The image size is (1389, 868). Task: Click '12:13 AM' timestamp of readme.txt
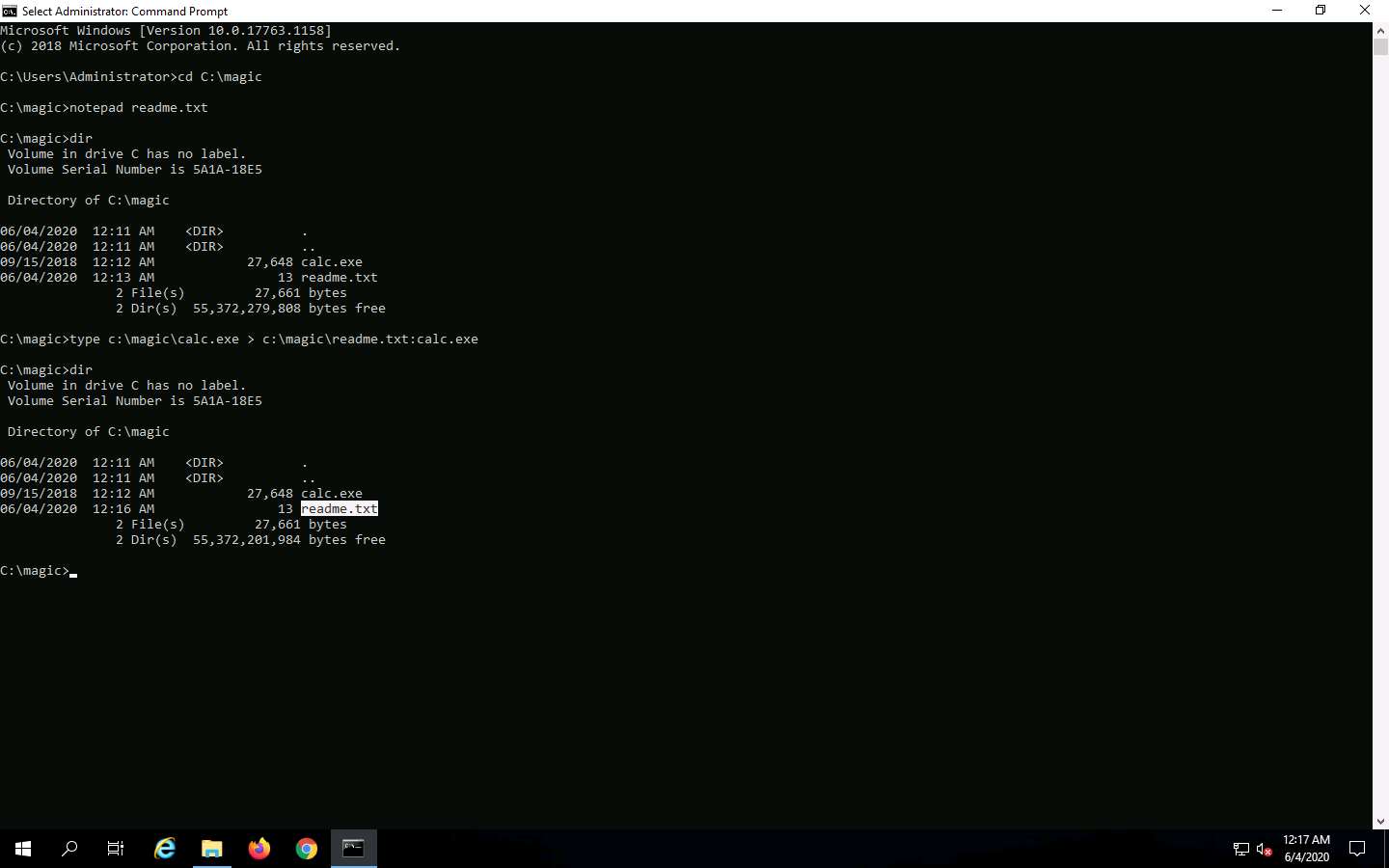click(x=123, y=278)
